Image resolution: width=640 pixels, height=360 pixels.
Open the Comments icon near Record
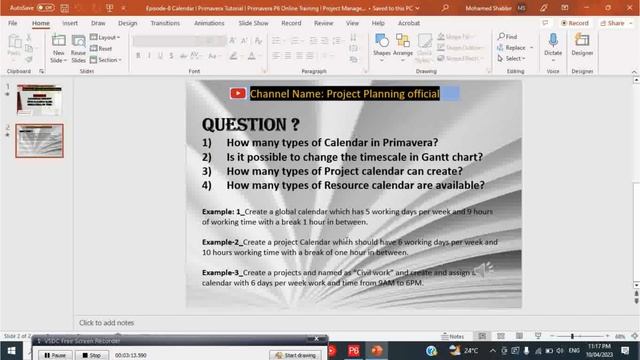[545, 23]
